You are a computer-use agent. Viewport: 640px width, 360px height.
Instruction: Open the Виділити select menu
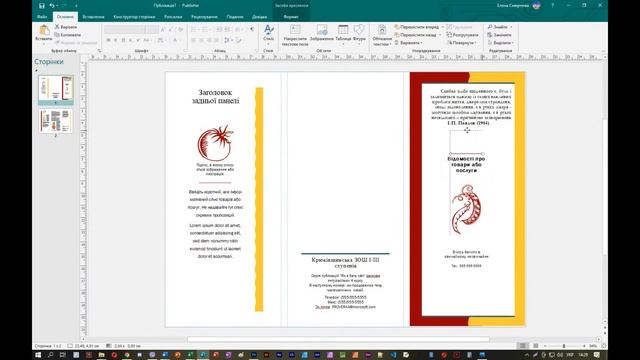click(x=500, y=42)
